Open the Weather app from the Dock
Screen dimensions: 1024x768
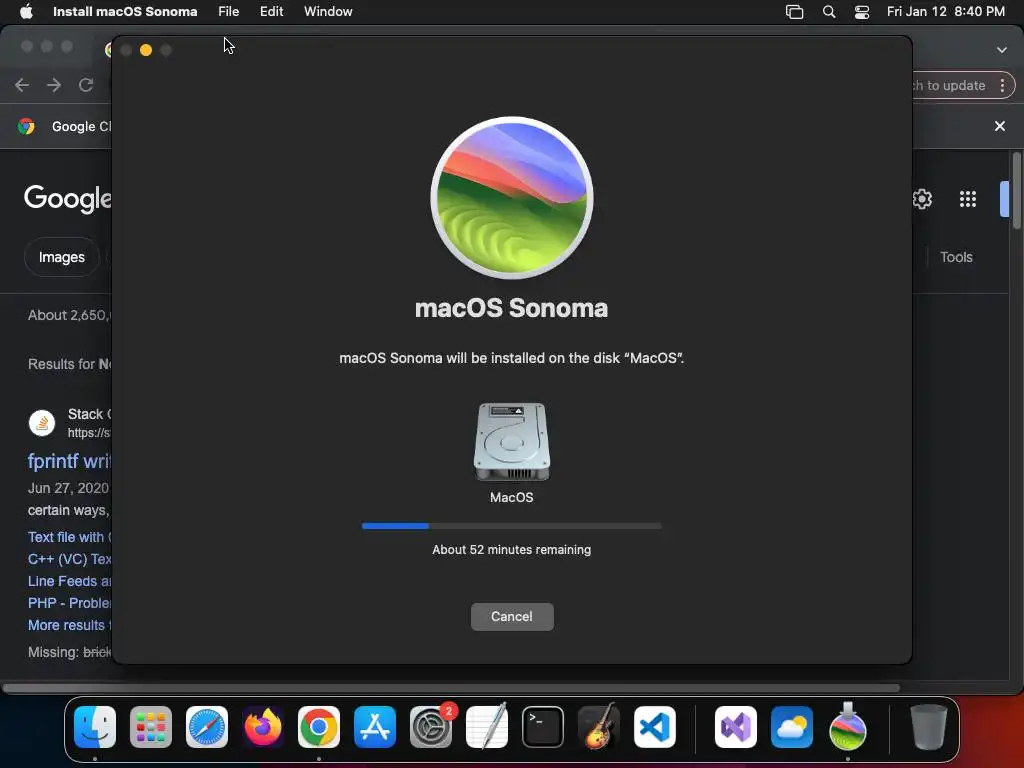pyautogui.click(x=792, y=727)
